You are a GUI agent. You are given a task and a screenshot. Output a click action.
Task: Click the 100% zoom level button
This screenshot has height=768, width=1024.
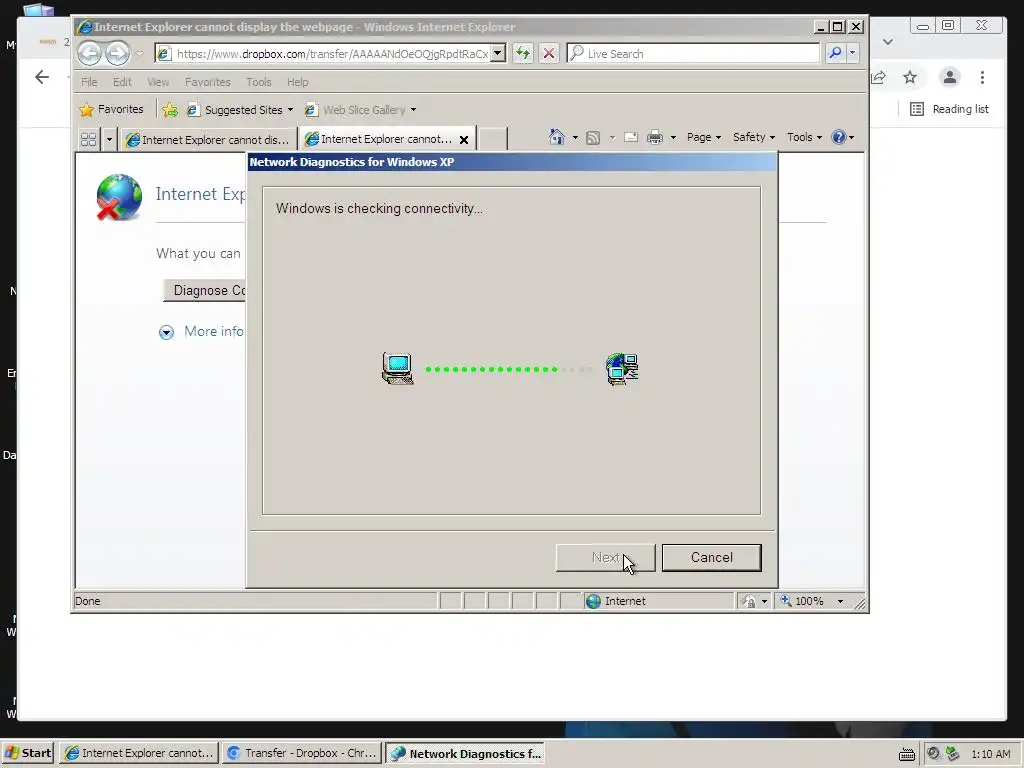click(x=803, y=601)
